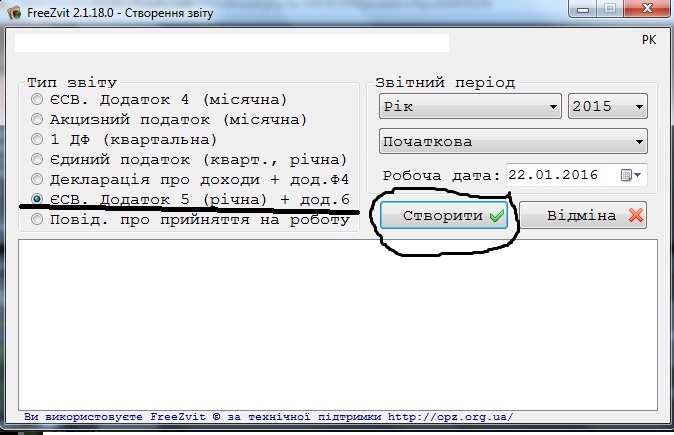Open the calendar picker icon for Робоча дата
The height and width of the screenshot is (435, 674).
[631, 175]
